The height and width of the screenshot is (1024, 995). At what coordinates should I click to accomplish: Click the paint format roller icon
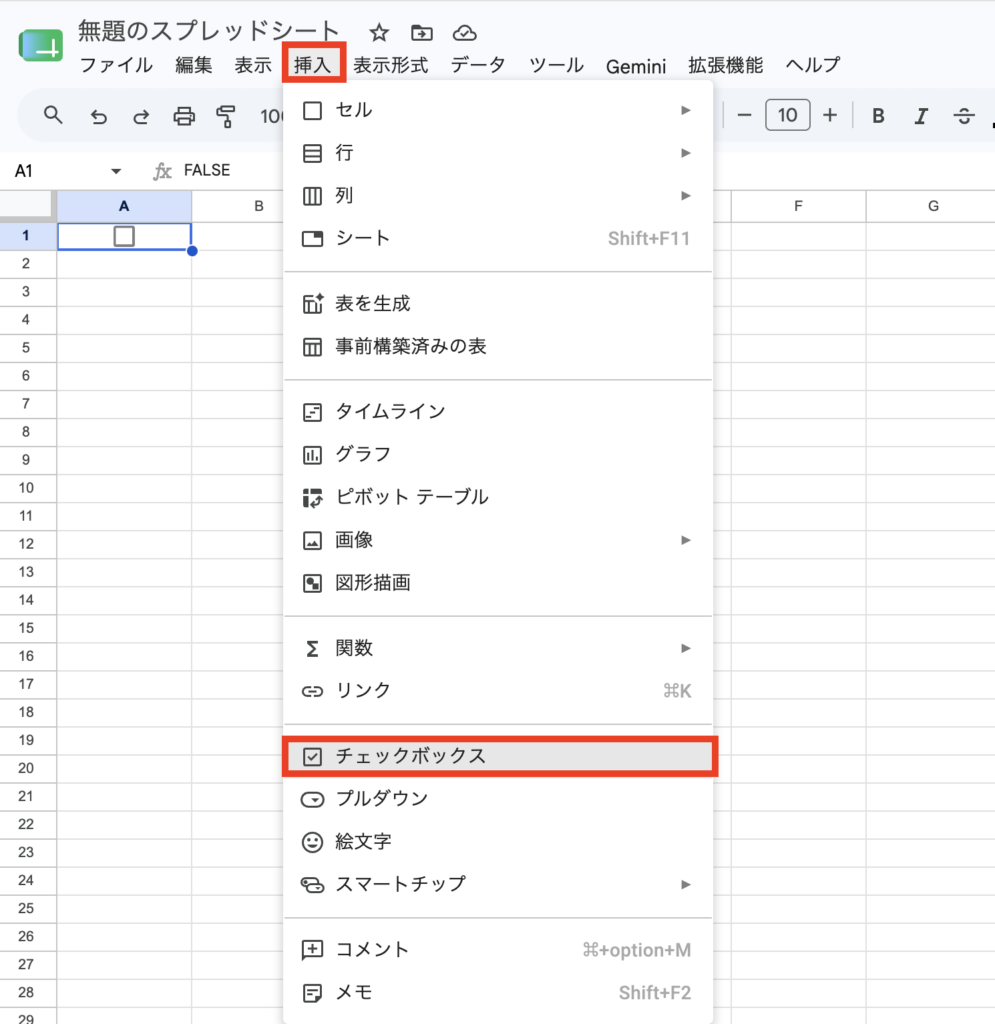(x=226, y=116)
